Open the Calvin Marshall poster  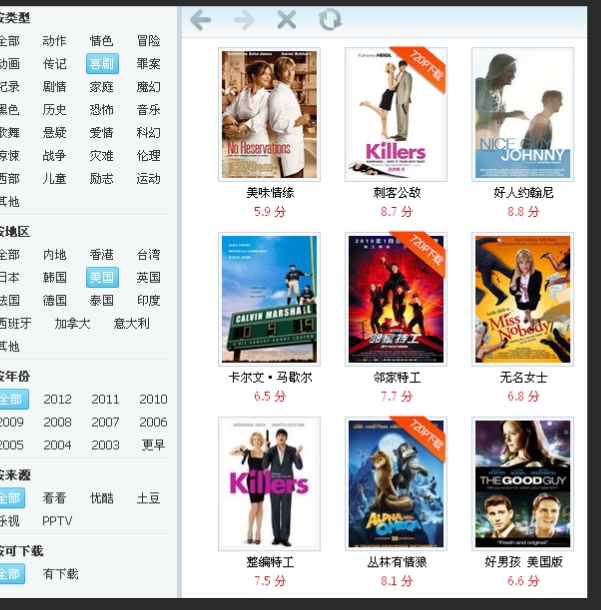point(269,299)
